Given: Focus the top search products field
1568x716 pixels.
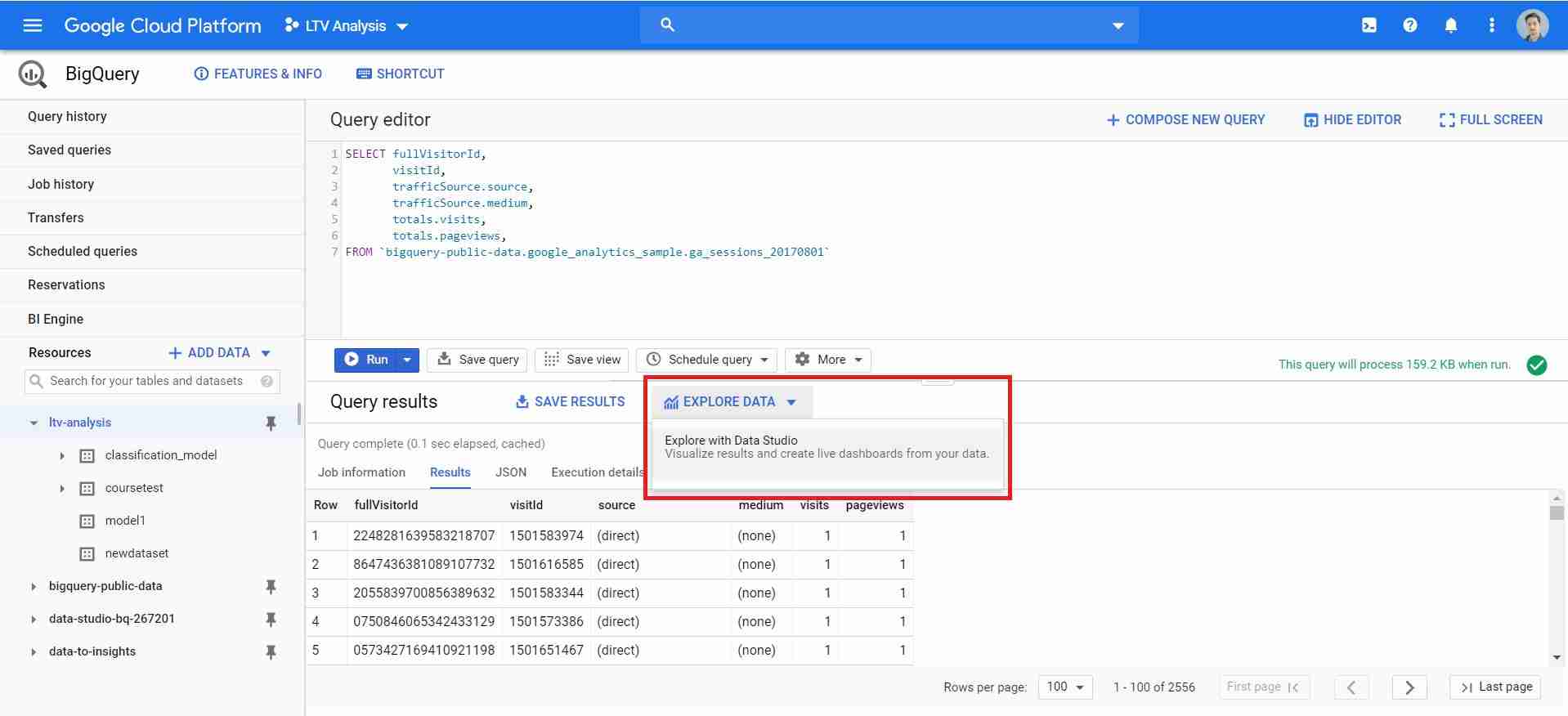Looking at the screenshot, I should 889,25.
